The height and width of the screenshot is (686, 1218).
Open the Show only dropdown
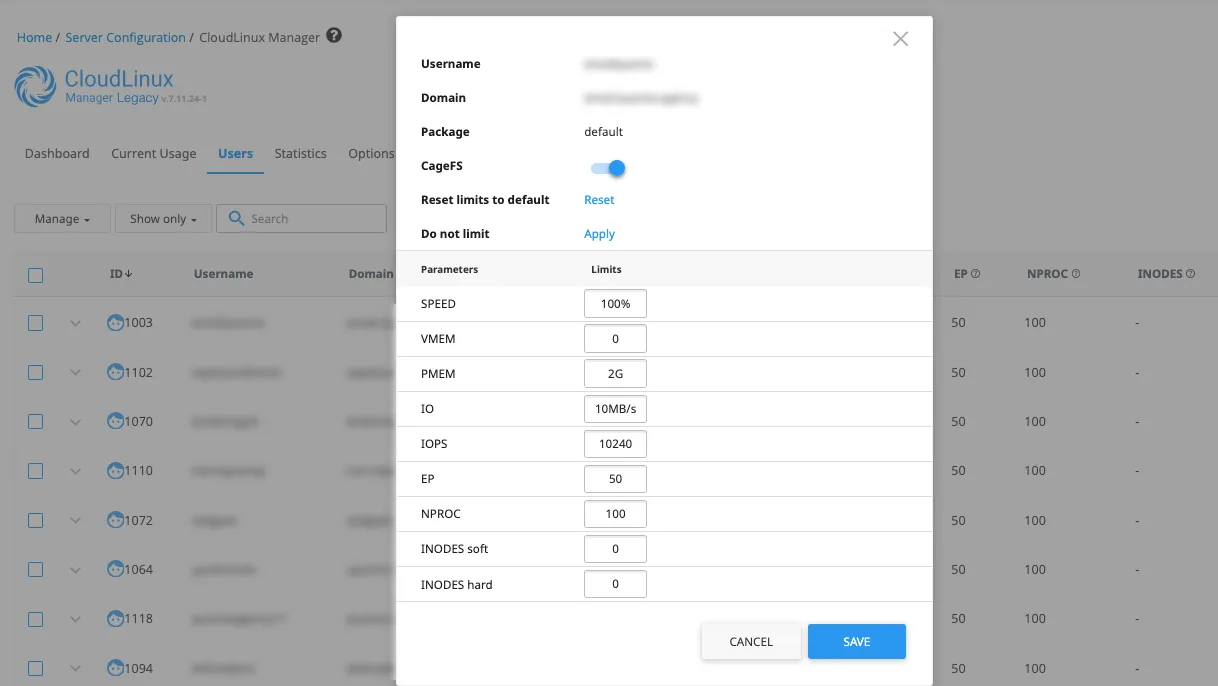pyautogui.click(x=163, y=218)
